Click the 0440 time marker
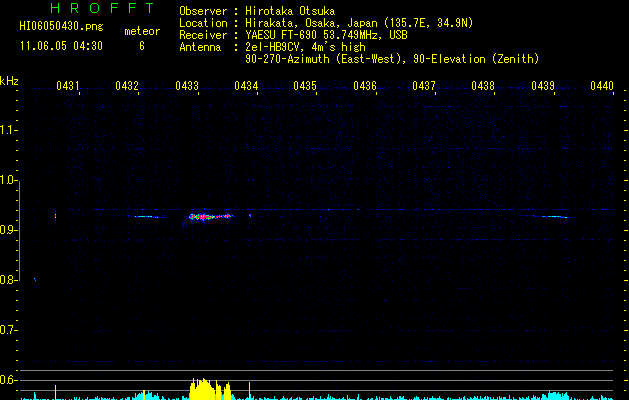Screen dimensions: 629x400 pos(602,86)
